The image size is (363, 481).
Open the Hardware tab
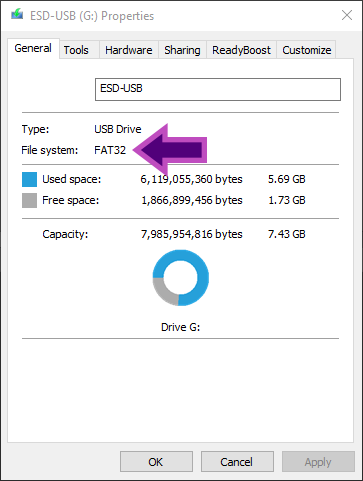[129, 50]
